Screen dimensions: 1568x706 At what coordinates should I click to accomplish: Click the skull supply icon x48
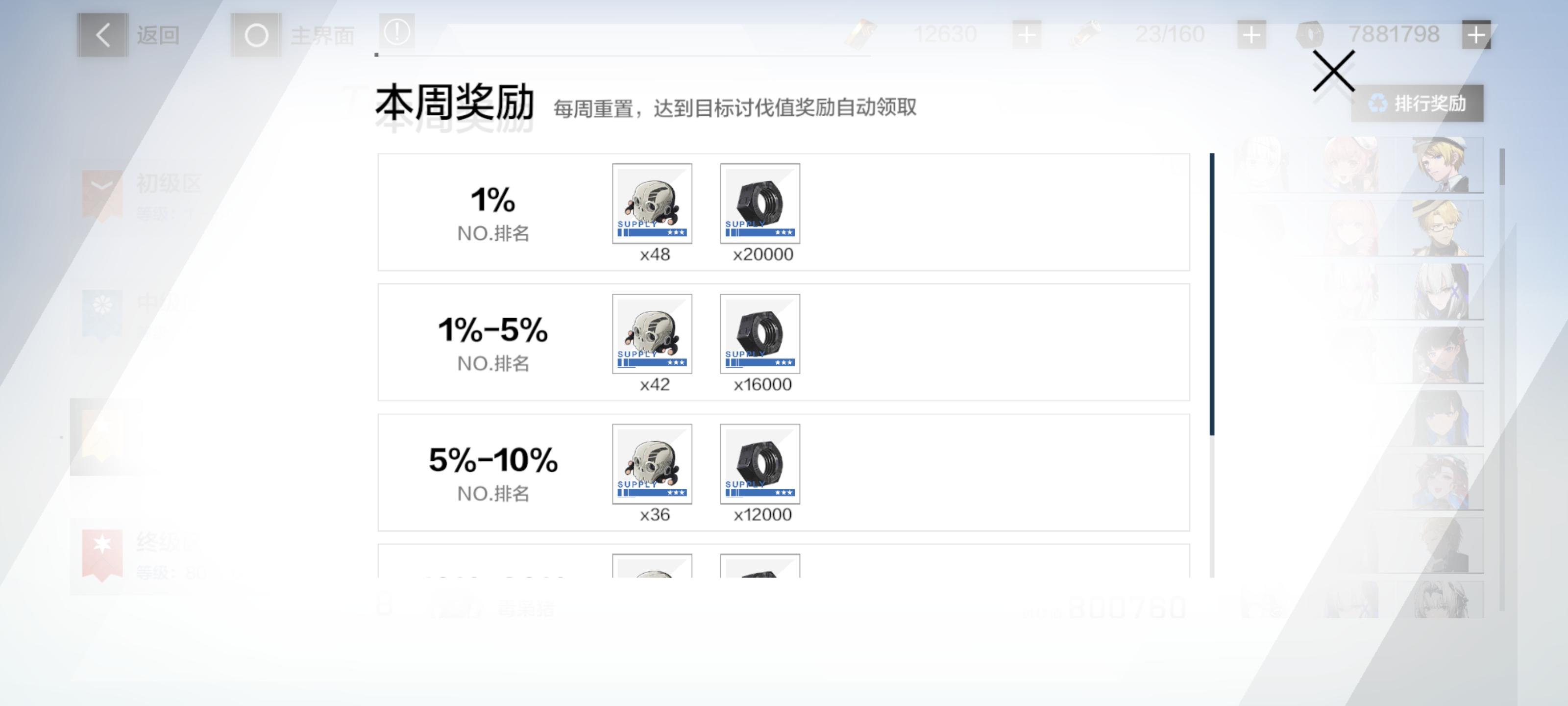coord(651,203)
